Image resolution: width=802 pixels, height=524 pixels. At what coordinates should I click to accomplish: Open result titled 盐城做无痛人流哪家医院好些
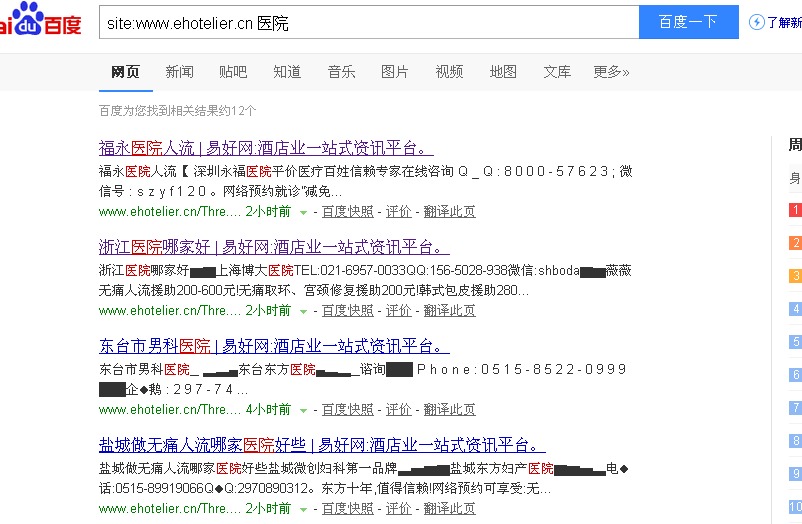(322, 445)
